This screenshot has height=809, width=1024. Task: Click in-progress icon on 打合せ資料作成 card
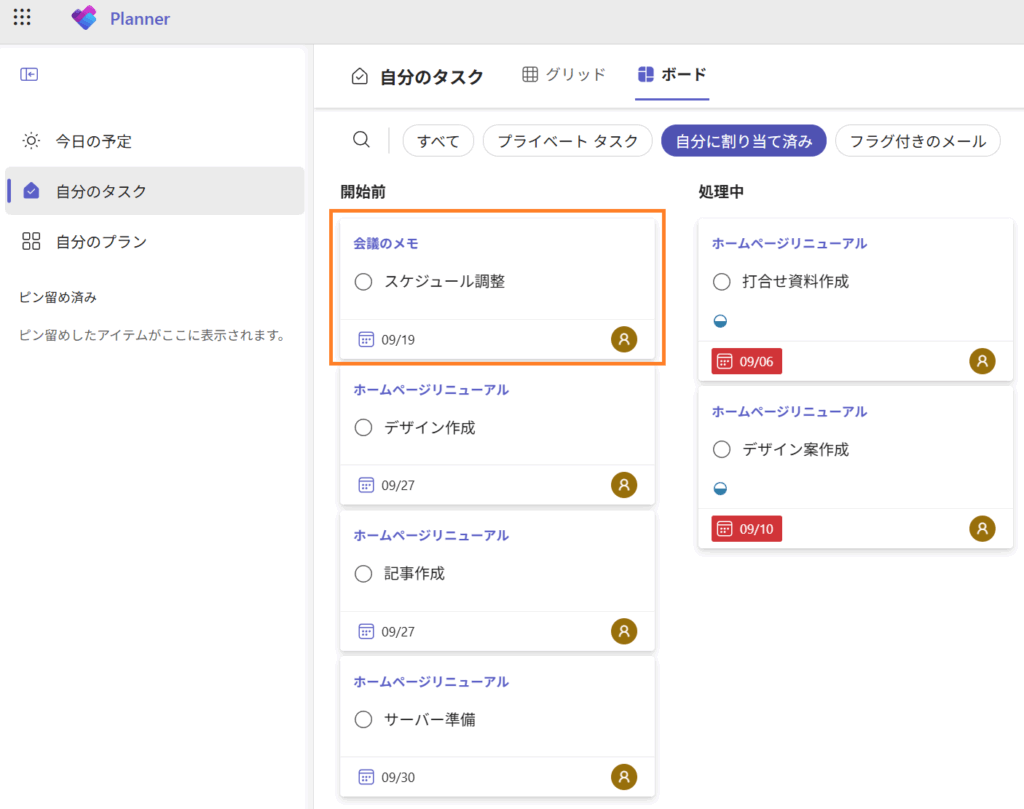point(720,321)
